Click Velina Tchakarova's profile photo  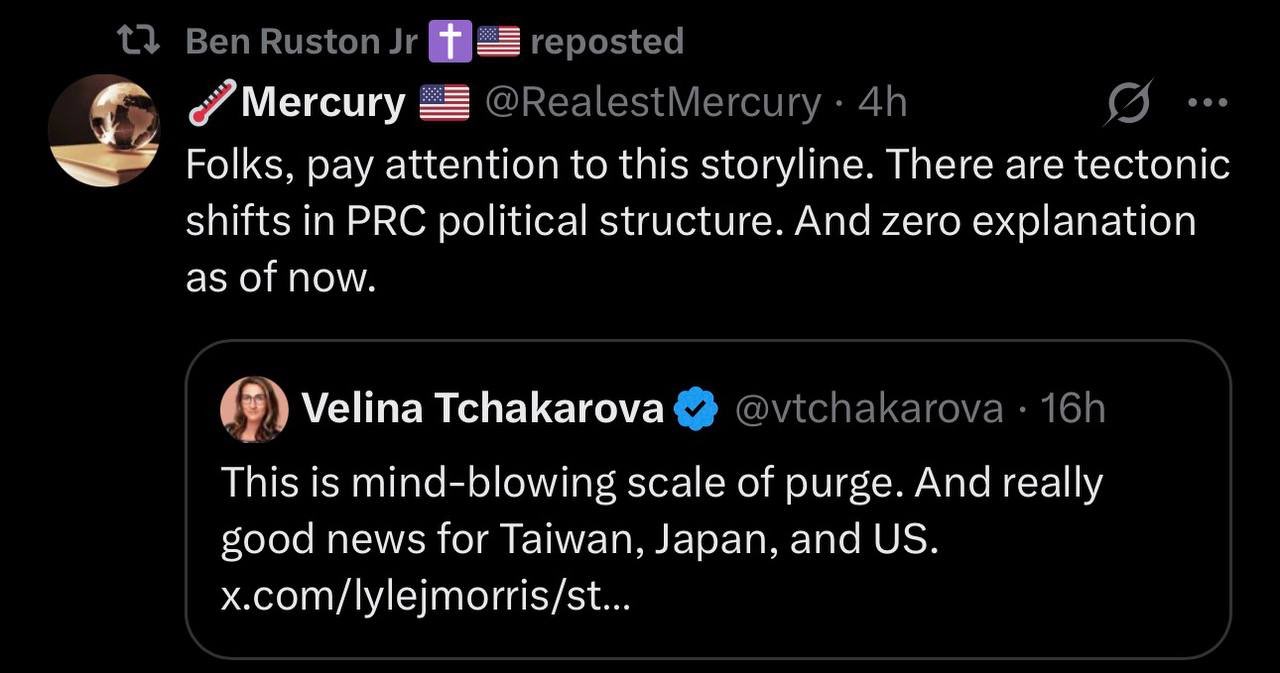pos(254,409)
